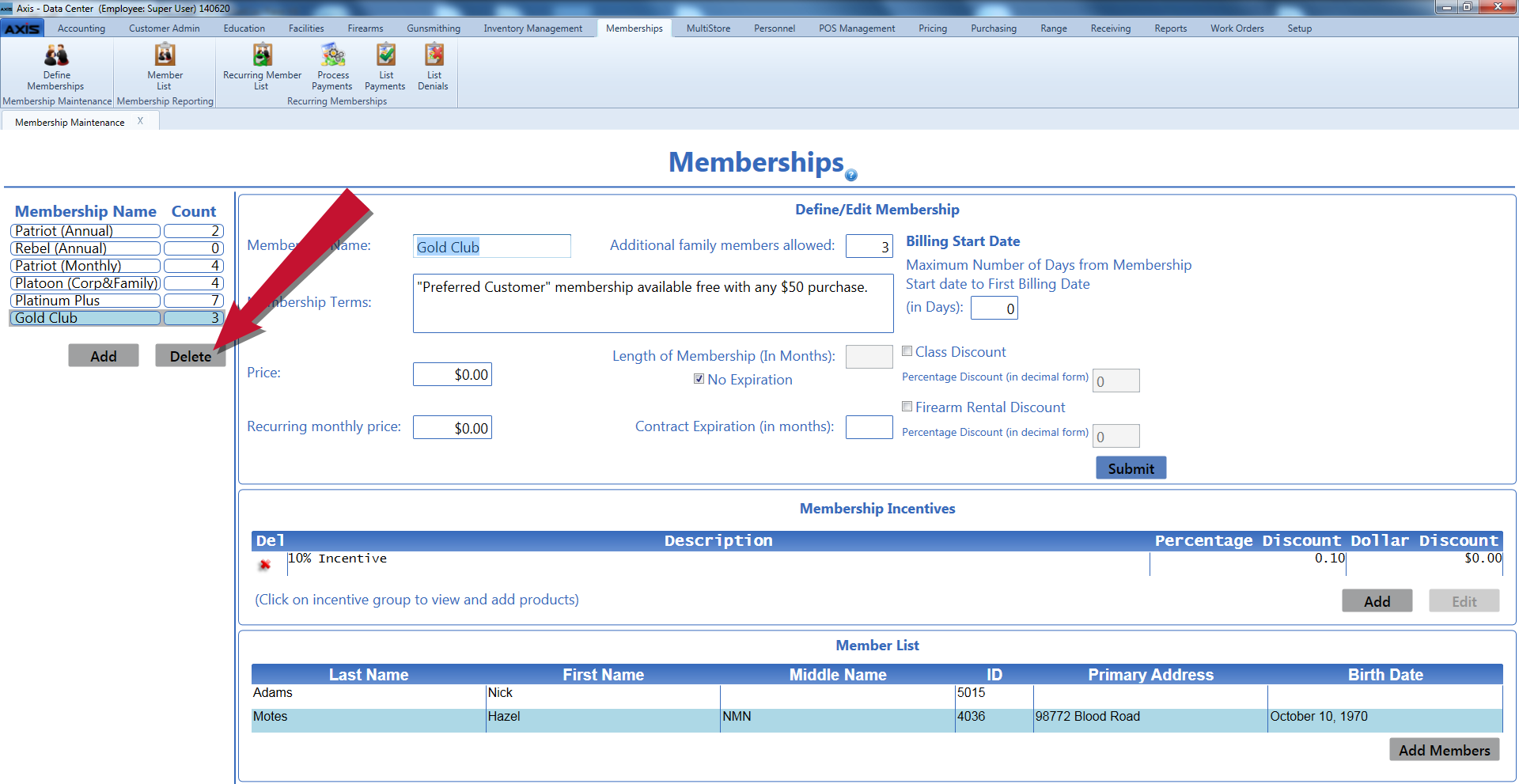
Task: Open the Gunsmithing tab
Action: [x=434, y=28]
